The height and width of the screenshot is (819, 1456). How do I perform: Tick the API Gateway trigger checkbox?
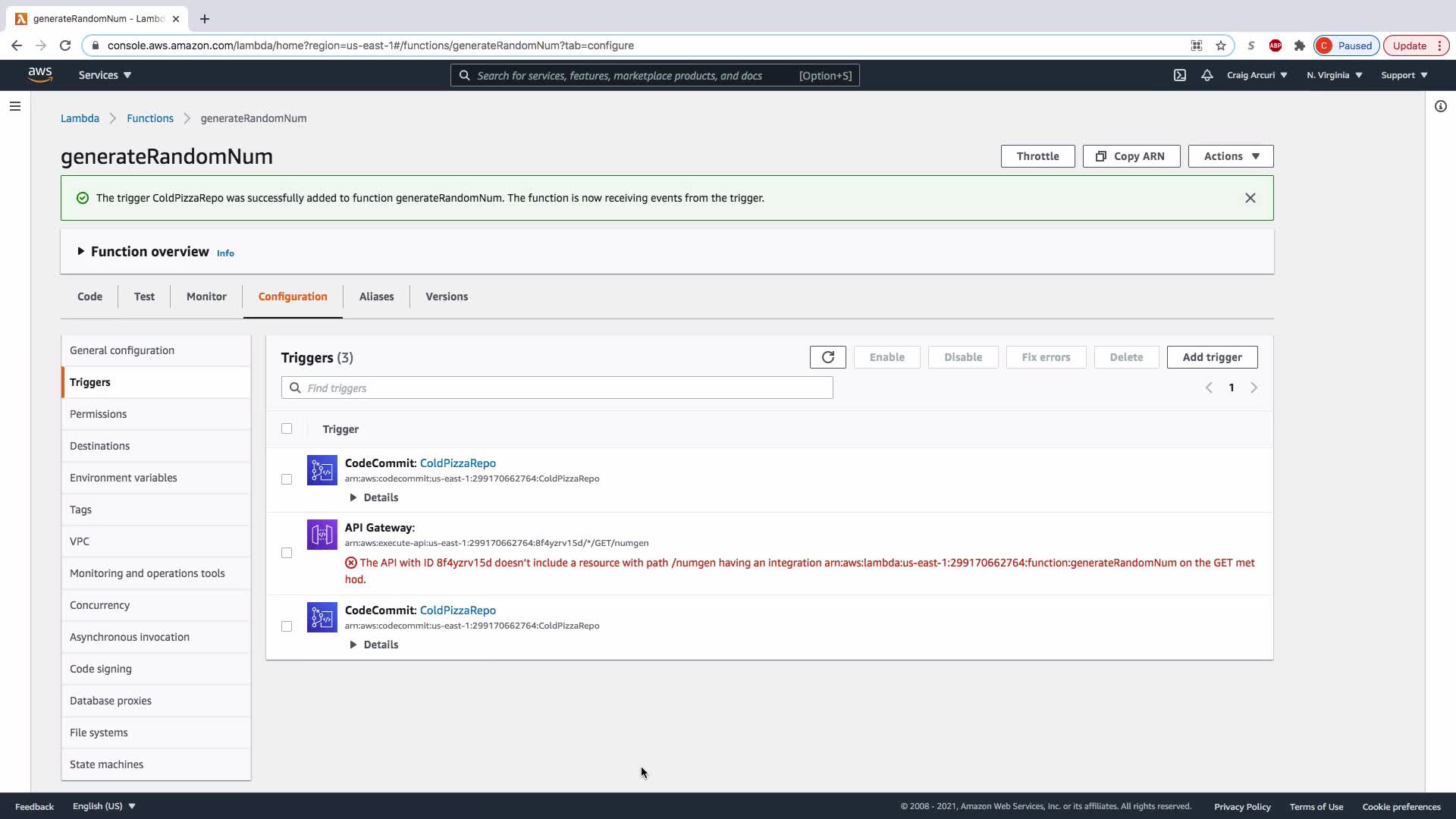(287, 553)
